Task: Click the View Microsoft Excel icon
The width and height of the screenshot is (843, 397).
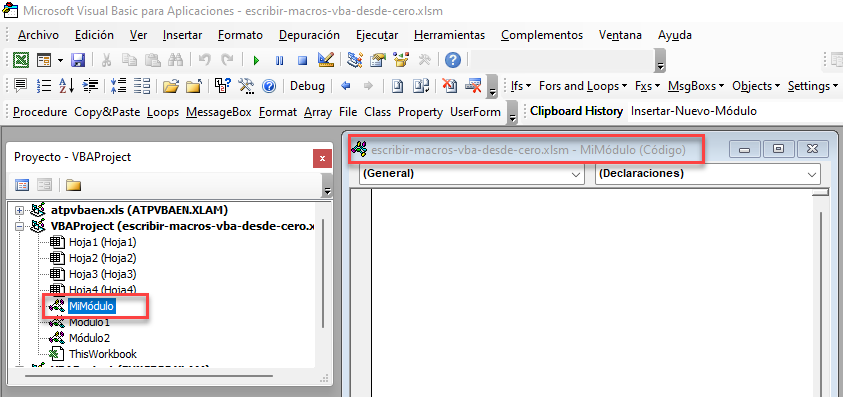Action: point(20,60)
